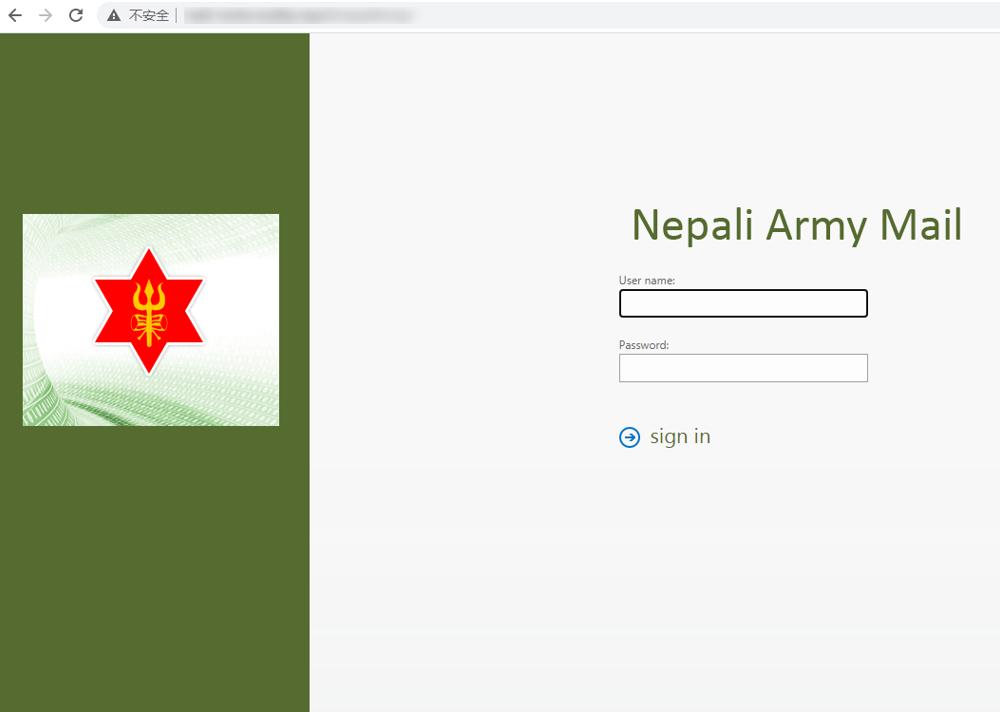The width and height of the screenshot is (1000, 712).
Task: Reload the page with the refresh icon
Action: pos(76,15)
